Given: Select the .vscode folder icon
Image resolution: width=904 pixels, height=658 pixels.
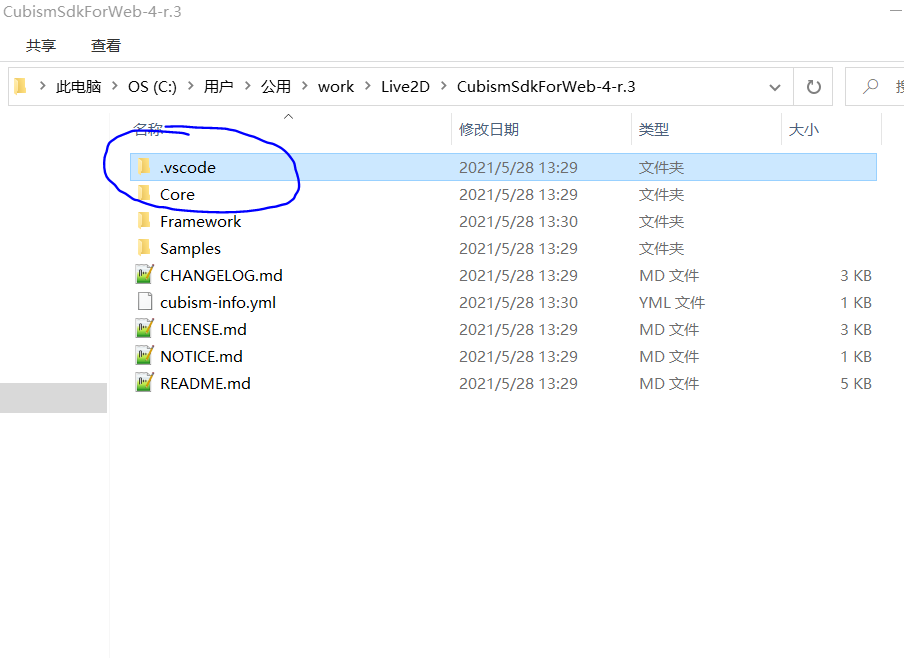Looking at the screenshot, I should [144, 167].
